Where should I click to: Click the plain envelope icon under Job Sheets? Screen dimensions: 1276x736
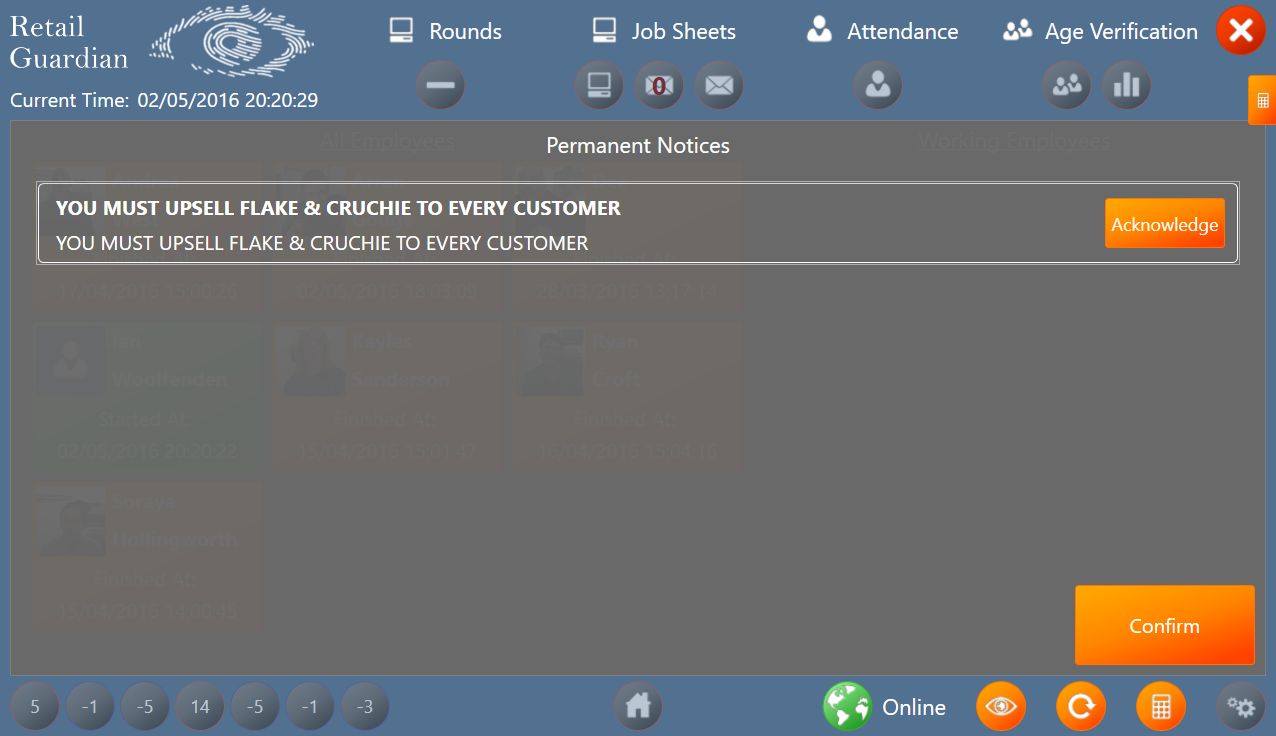718,86
